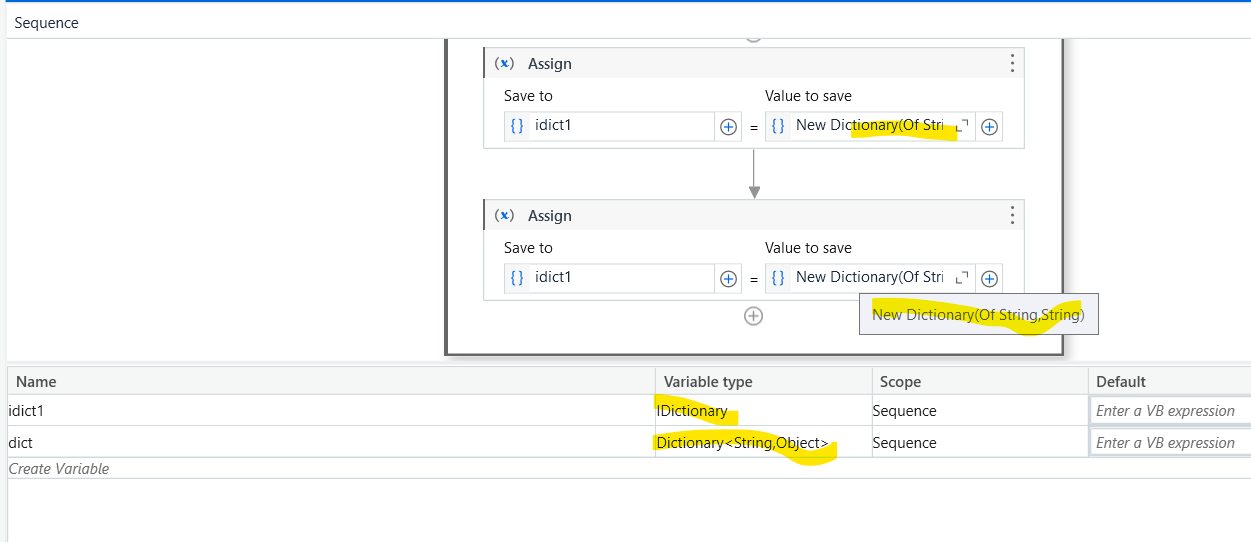1251x542 pixels.
Task: Click plus button beside second Save to field
Action: (x=728, y=279)
